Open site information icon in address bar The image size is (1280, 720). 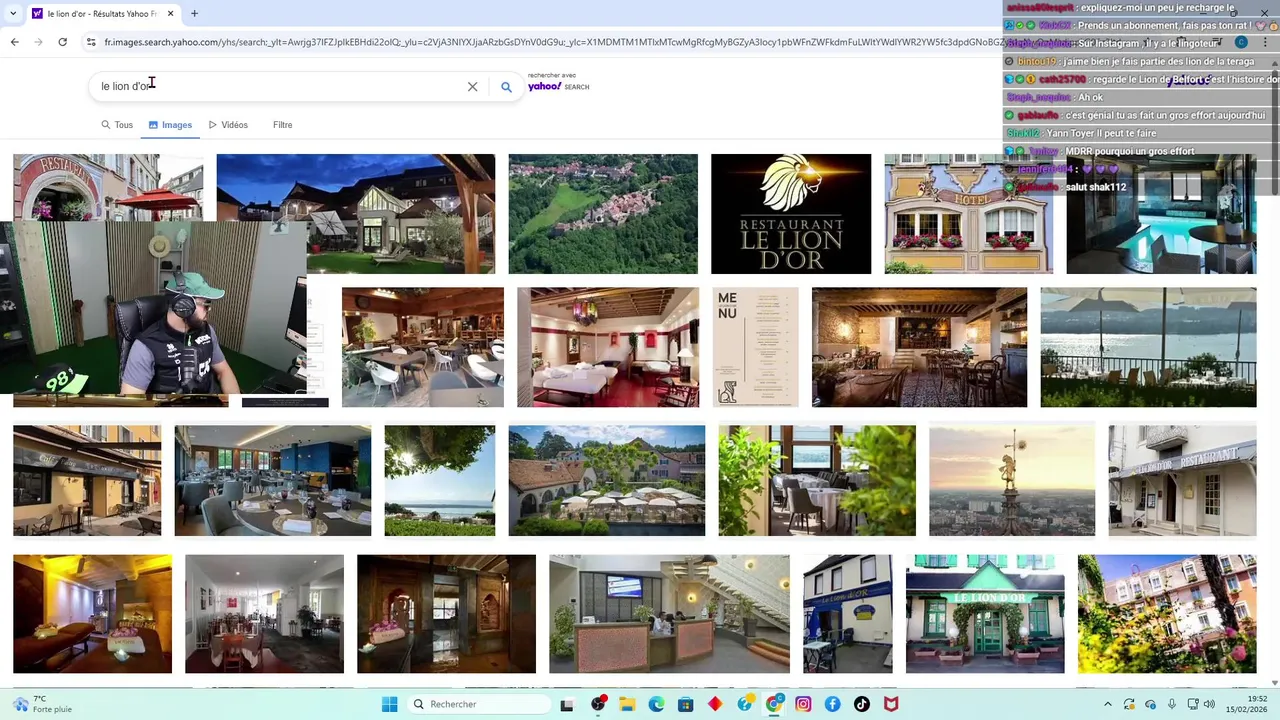click(x=91, y=42)
